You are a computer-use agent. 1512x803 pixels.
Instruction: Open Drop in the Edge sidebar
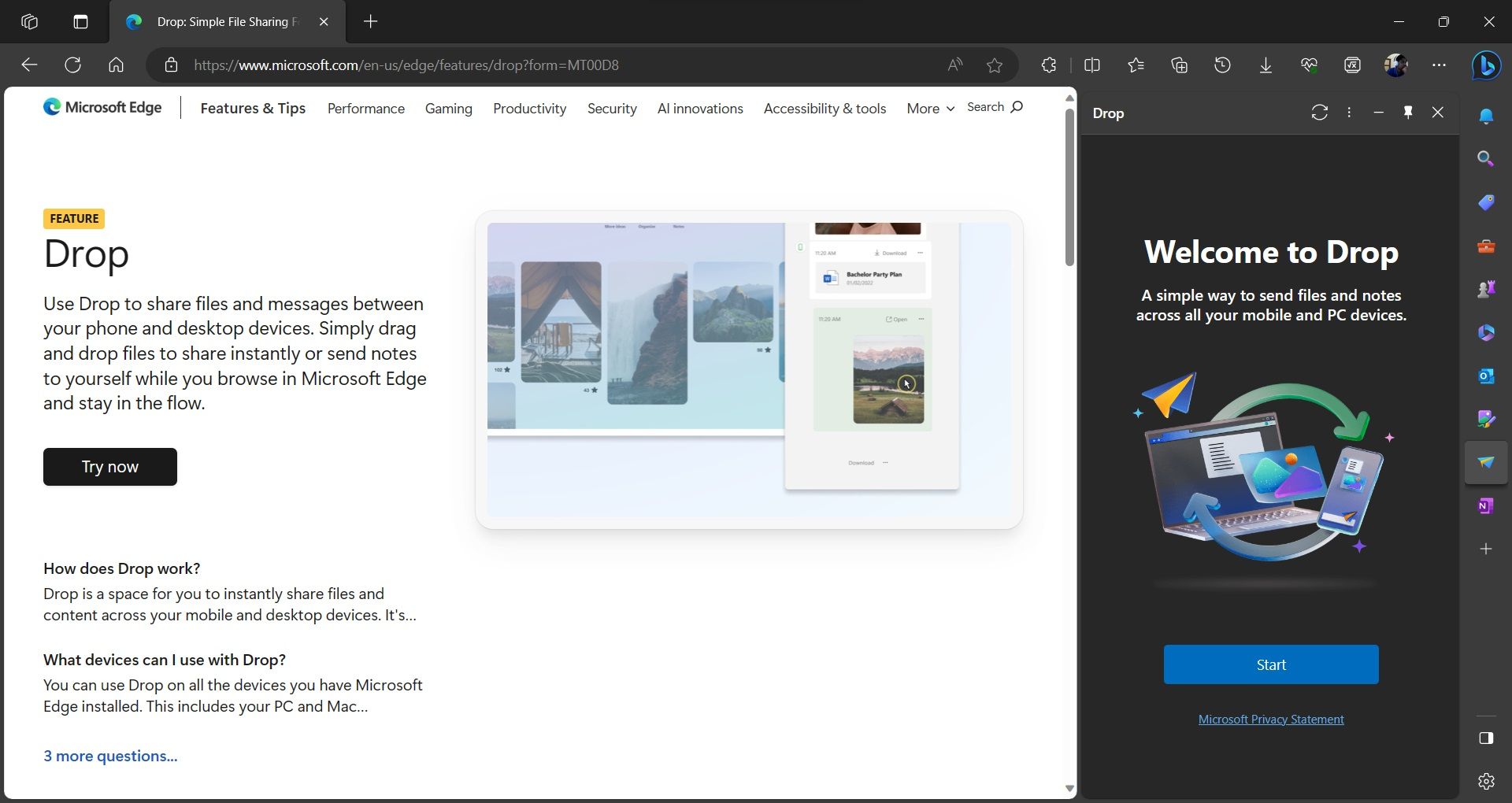tap(1485, 462)
